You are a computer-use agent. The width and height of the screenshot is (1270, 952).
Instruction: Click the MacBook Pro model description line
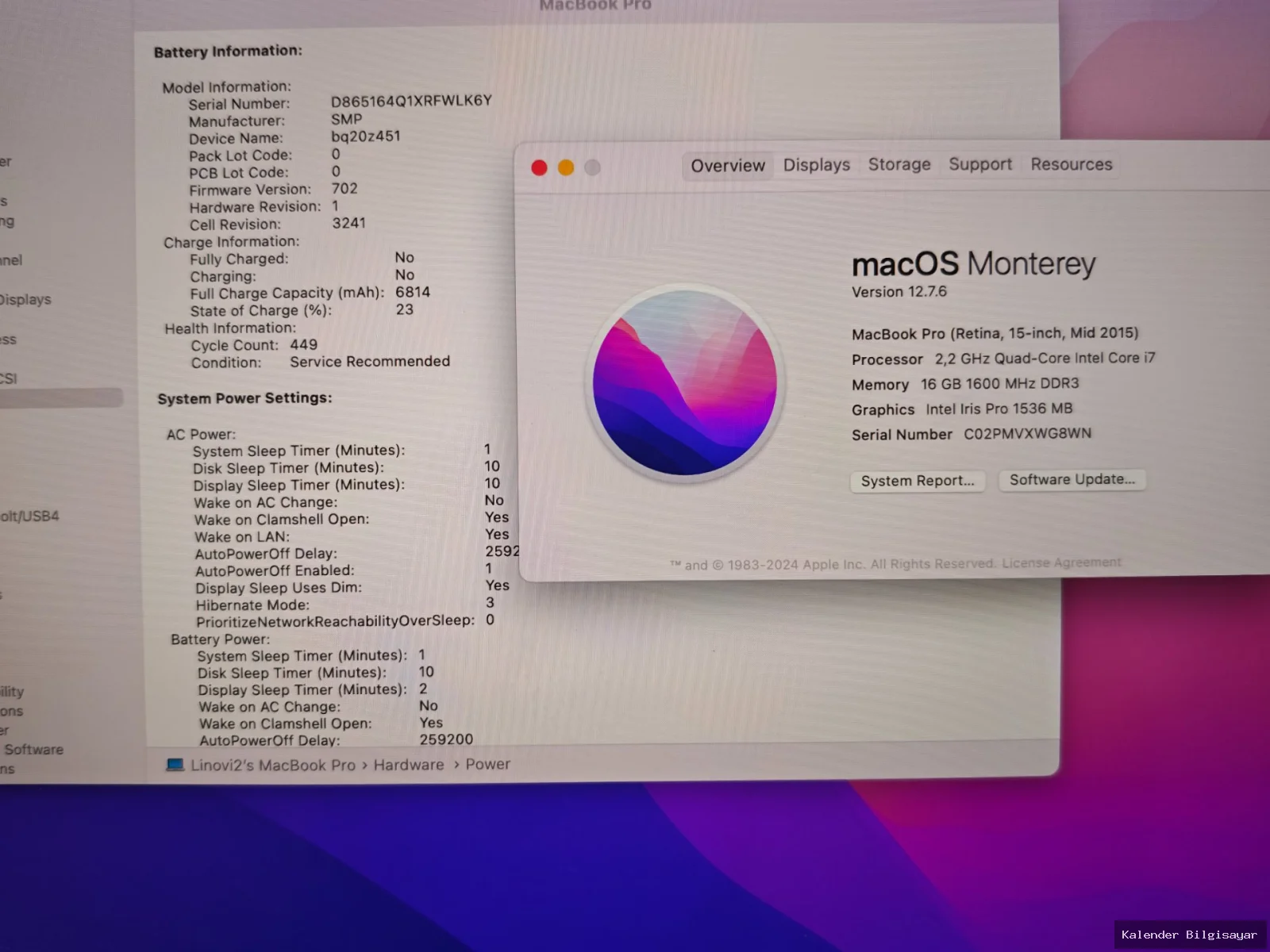pos(995,333)
